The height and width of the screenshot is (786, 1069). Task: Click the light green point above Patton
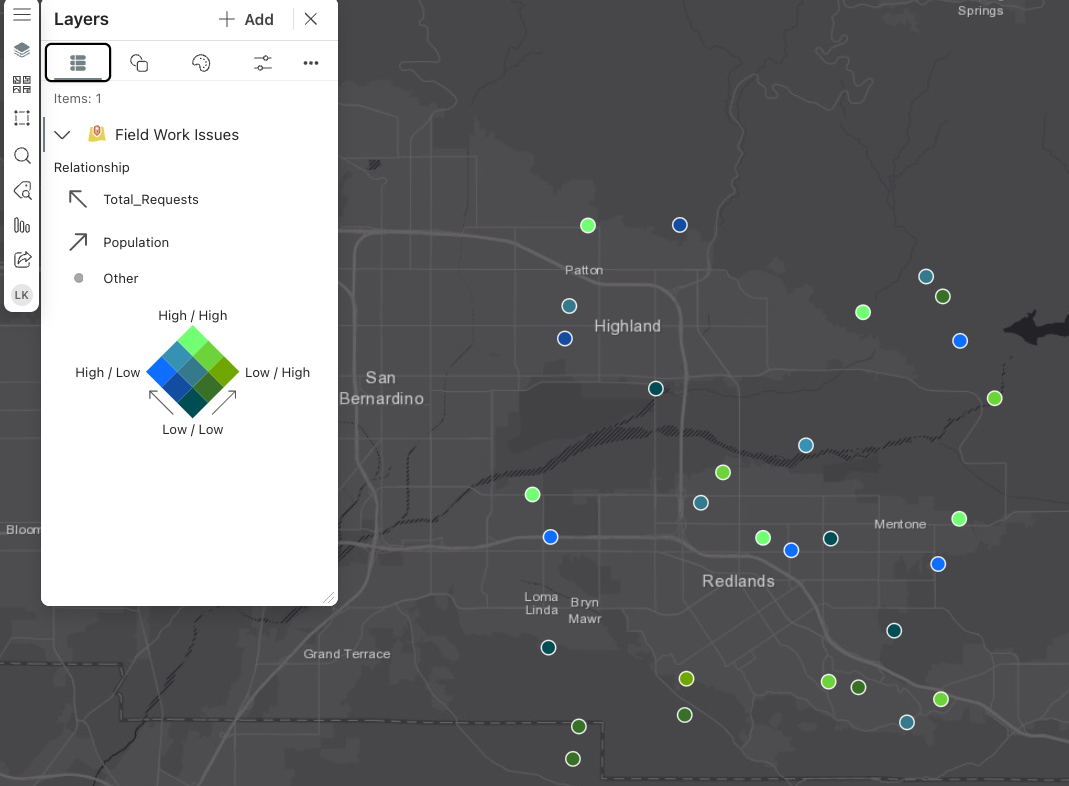point(588,226)
